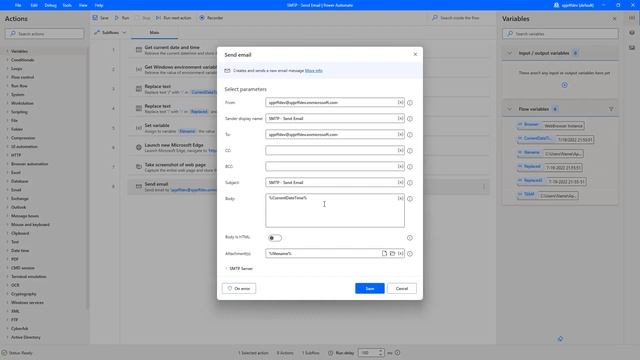Collapse the Flow variables section
Image resolution: width=640 pixels, height=360 pixels.
tap(509, 109)
